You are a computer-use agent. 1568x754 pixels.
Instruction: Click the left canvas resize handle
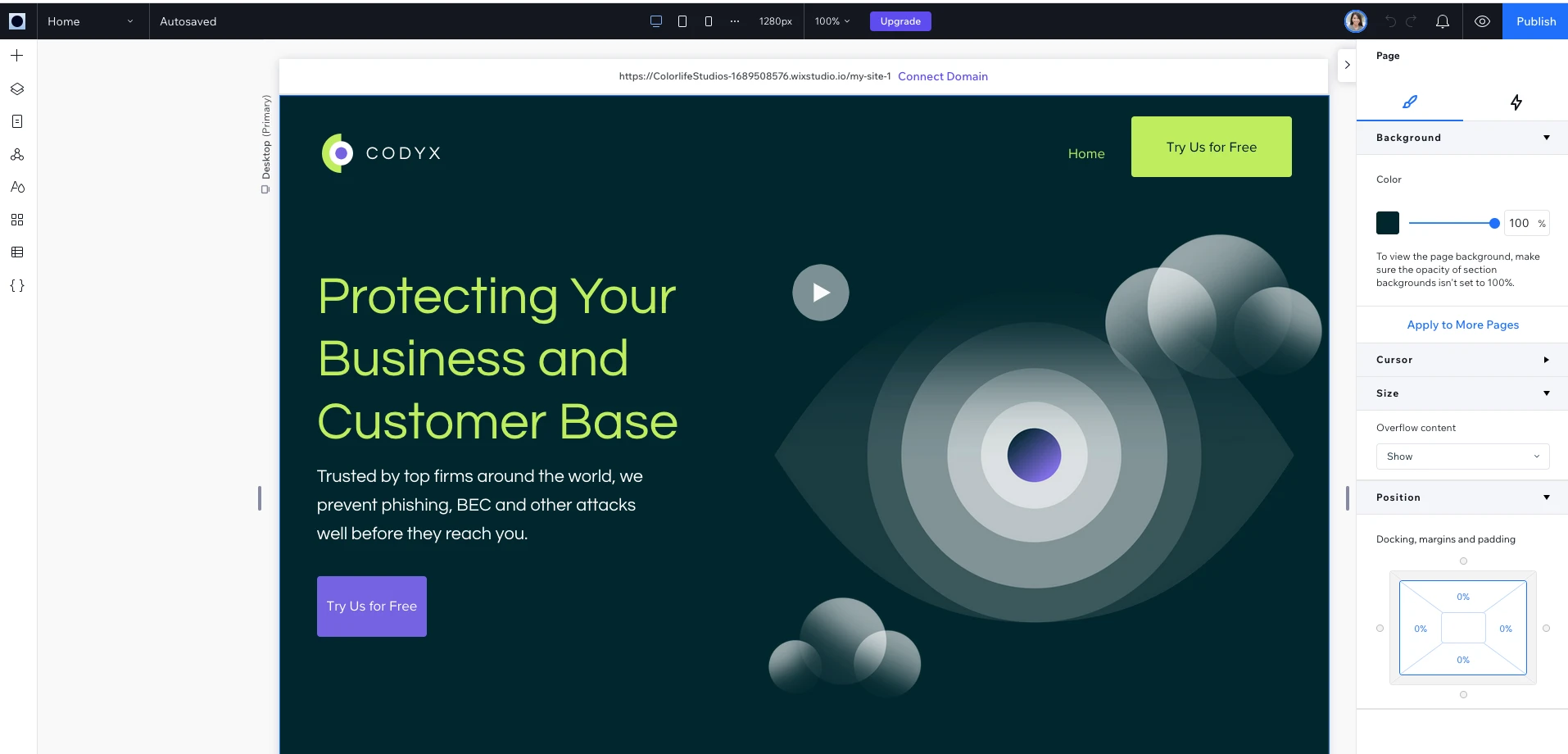[260, 498]
